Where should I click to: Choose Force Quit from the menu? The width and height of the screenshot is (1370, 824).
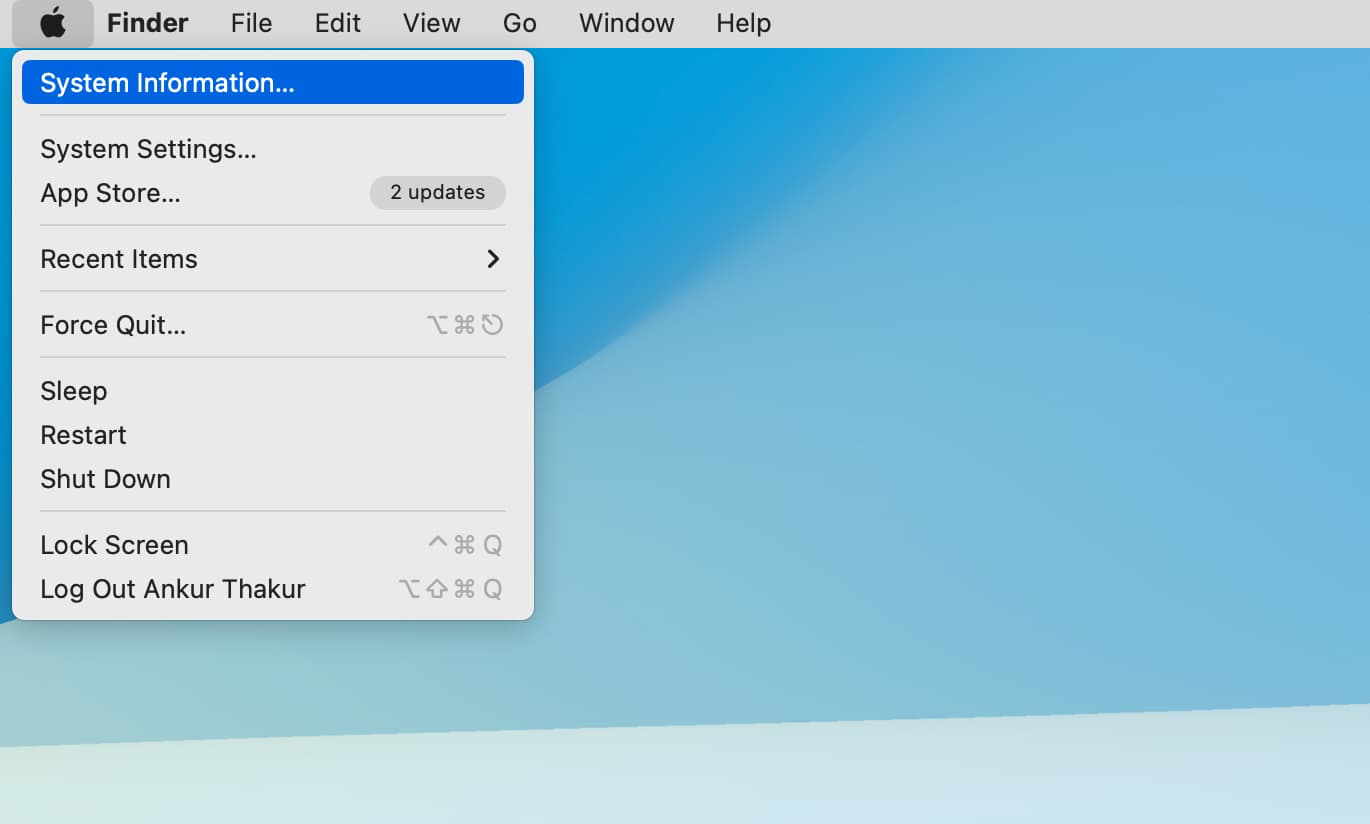pyautogui.click(x=113, y=325)
